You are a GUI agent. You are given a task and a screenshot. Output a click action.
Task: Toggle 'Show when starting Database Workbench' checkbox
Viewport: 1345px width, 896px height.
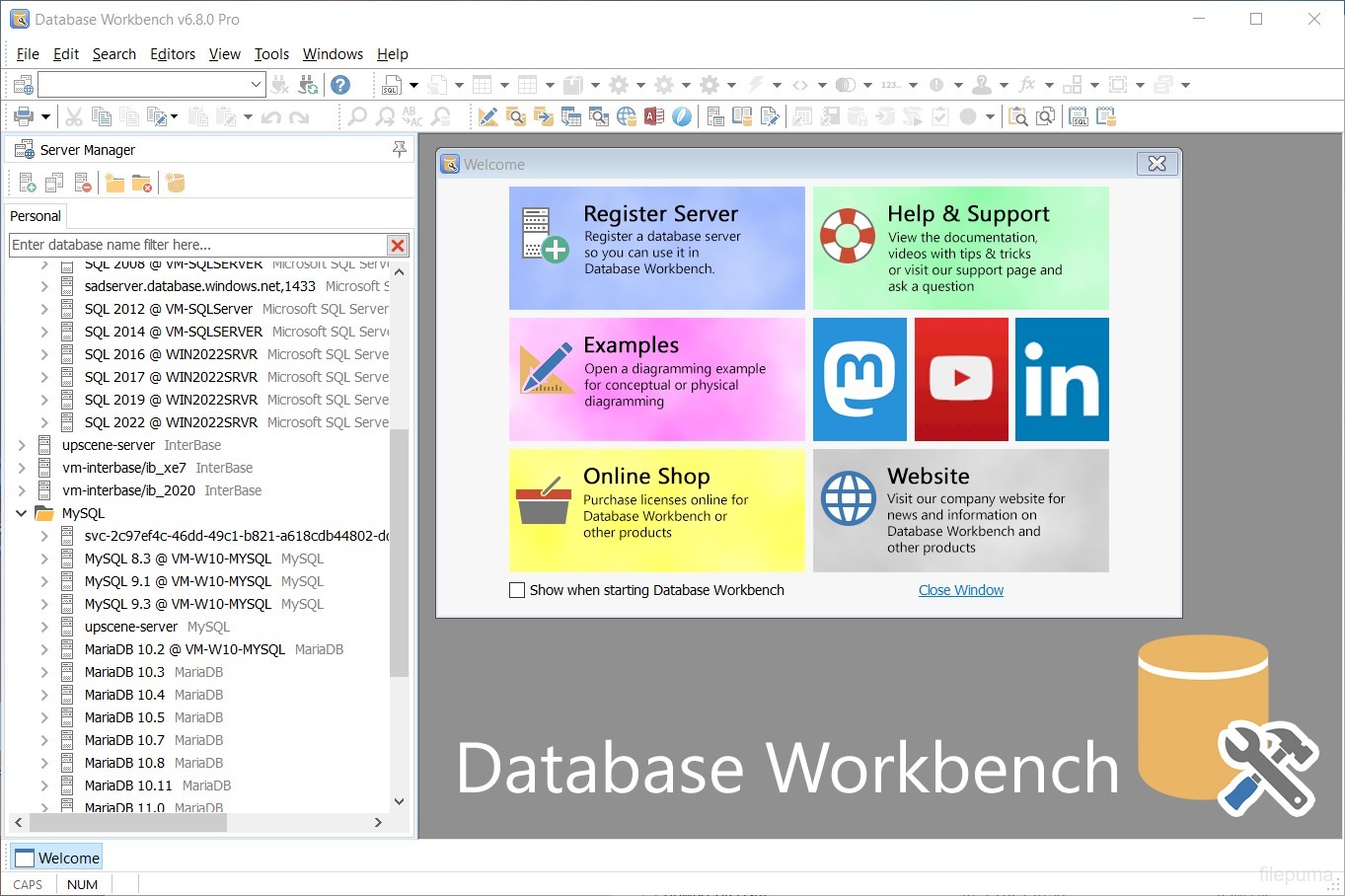point(517,590)
